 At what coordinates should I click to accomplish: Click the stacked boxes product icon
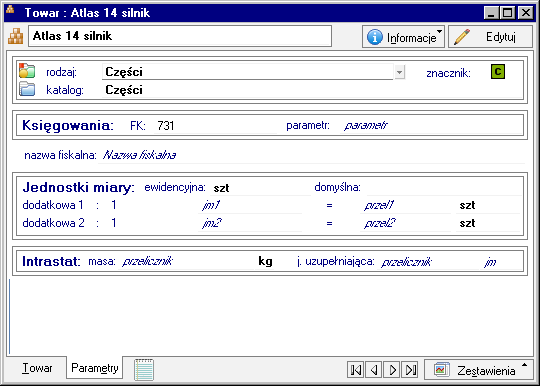pos(15,36)
